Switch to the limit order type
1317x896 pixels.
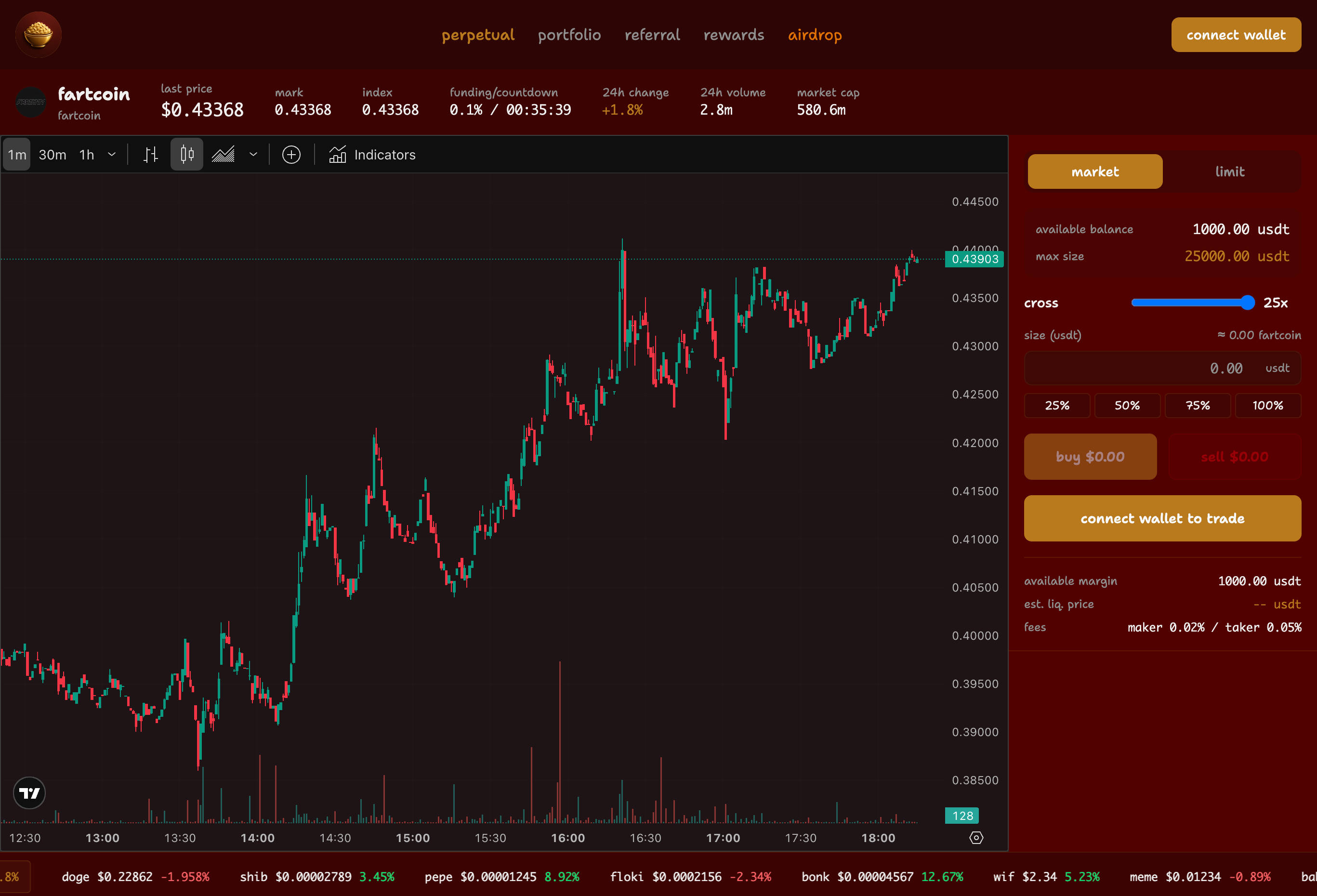(x=1230, y=171)
